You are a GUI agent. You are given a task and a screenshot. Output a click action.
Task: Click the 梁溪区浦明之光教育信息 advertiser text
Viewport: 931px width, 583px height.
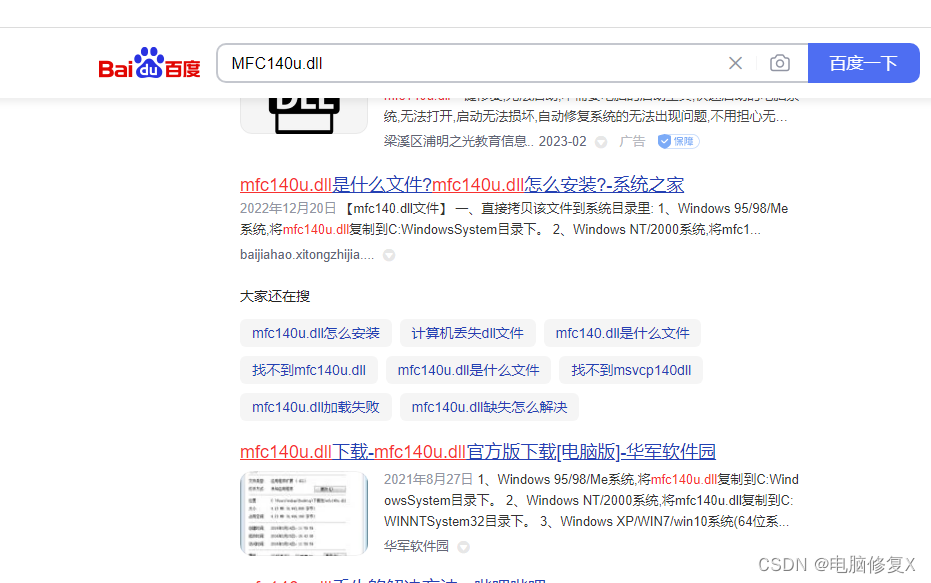458,141
